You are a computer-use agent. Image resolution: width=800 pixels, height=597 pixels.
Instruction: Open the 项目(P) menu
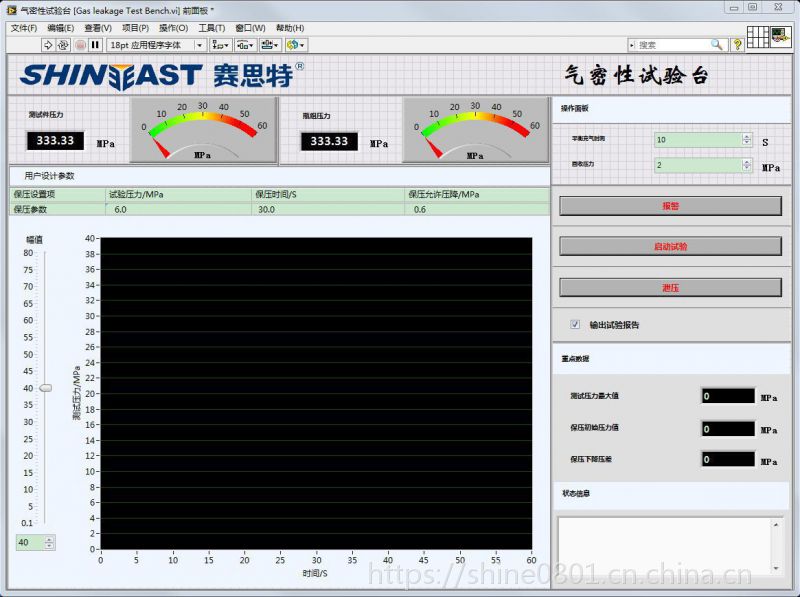[x=135, y=28]
